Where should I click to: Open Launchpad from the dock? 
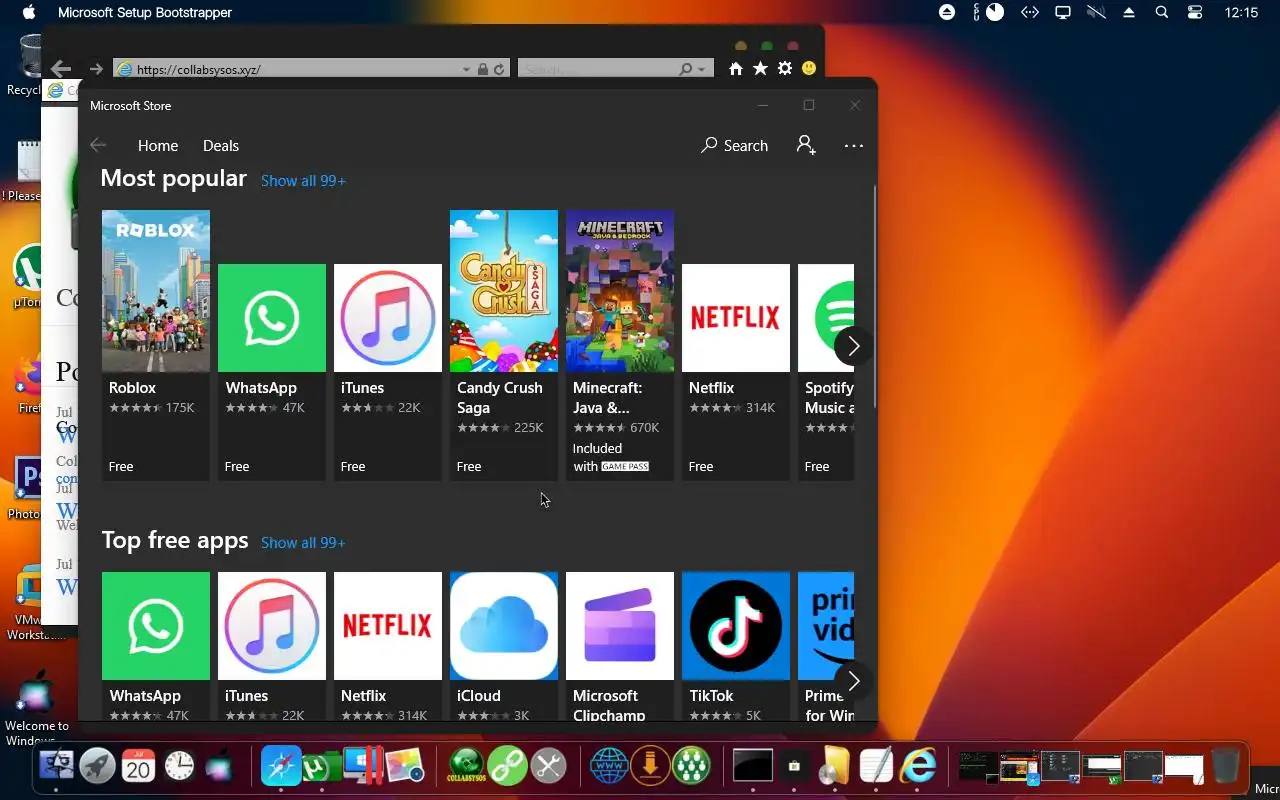coord(97,766)
